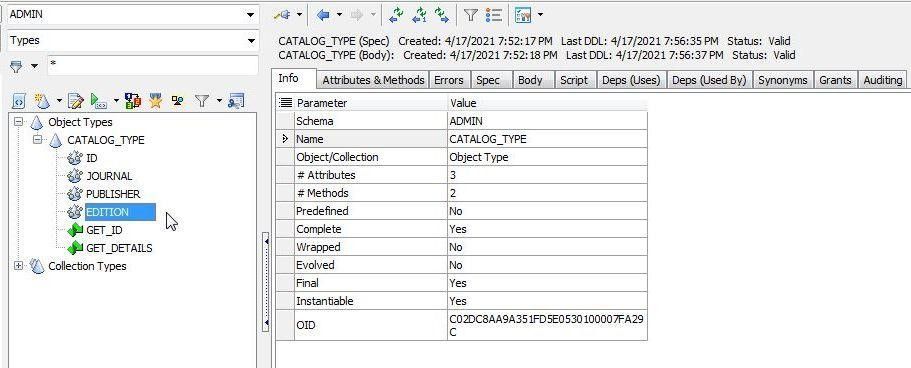Select the PUBLISHER attribute
The height and width of the screenshot is (368, 911).
point(113,194)
